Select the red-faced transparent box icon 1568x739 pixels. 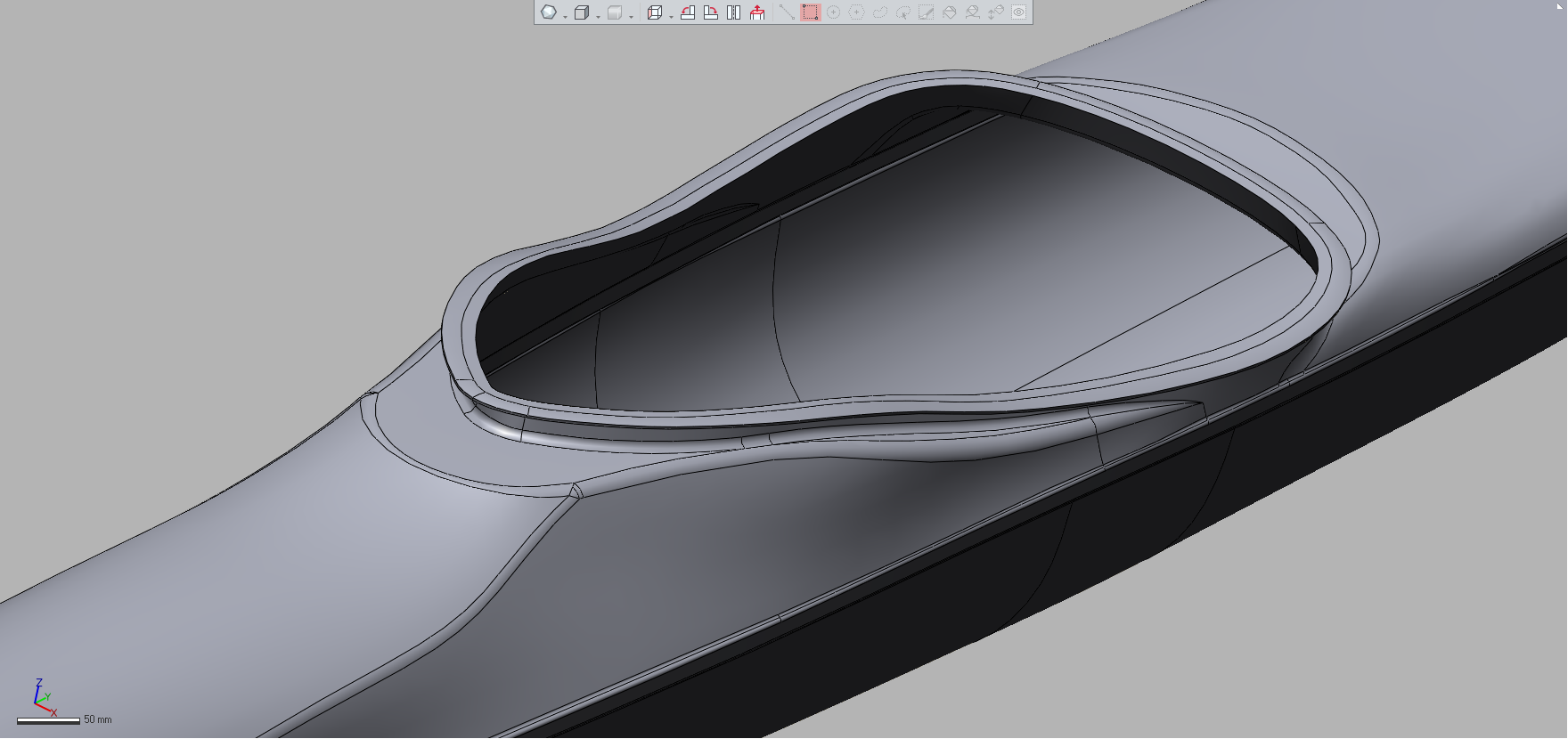(x=654, y=12)
